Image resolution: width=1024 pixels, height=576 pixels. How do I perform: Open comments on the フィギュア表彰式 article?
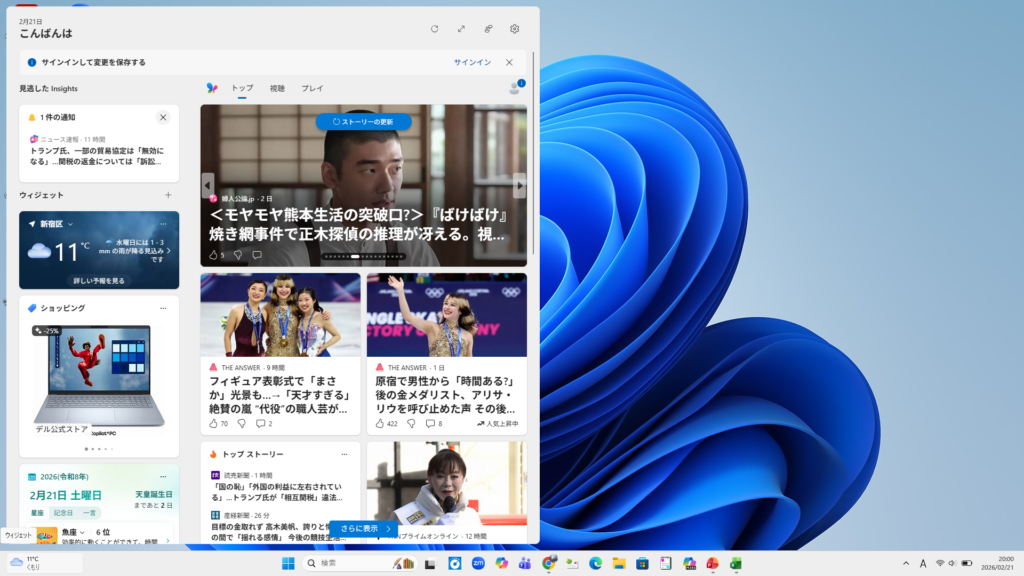pos(259,424)
